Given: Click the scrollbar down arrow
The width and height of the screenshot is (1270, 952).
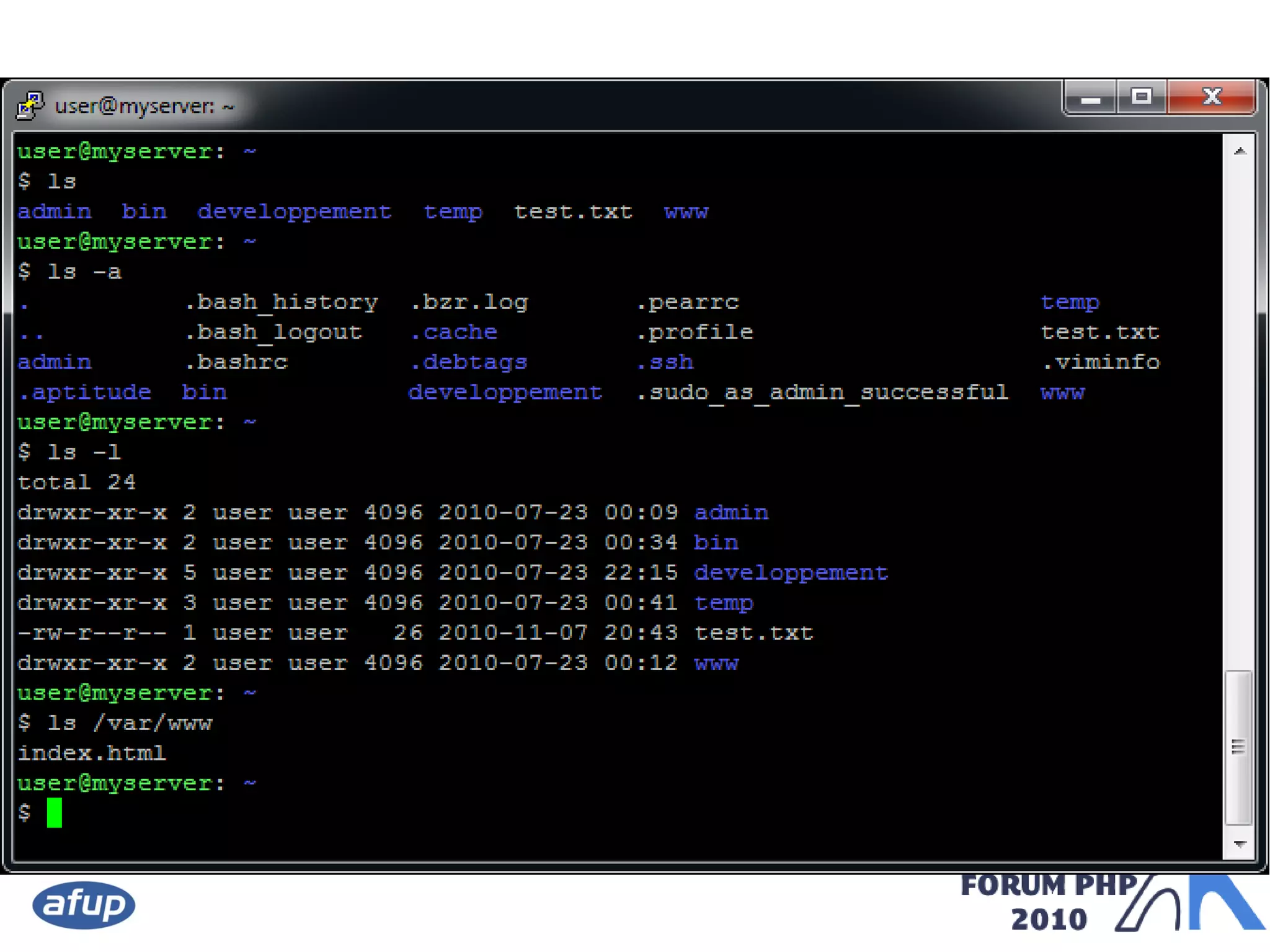Looking at the screenshot, I should click(1240, 844).
